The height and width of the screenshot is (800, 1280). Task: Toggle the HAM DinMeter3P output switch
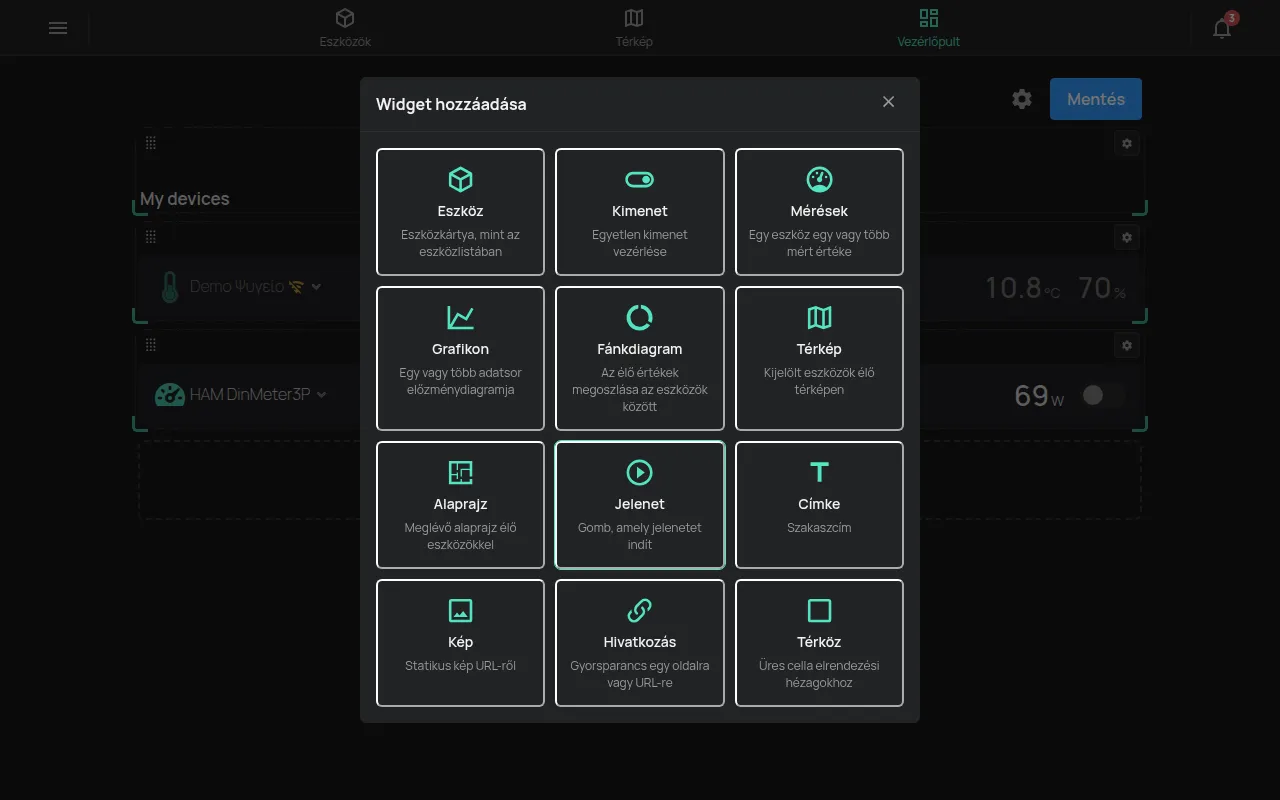(x=1102, y=395)
